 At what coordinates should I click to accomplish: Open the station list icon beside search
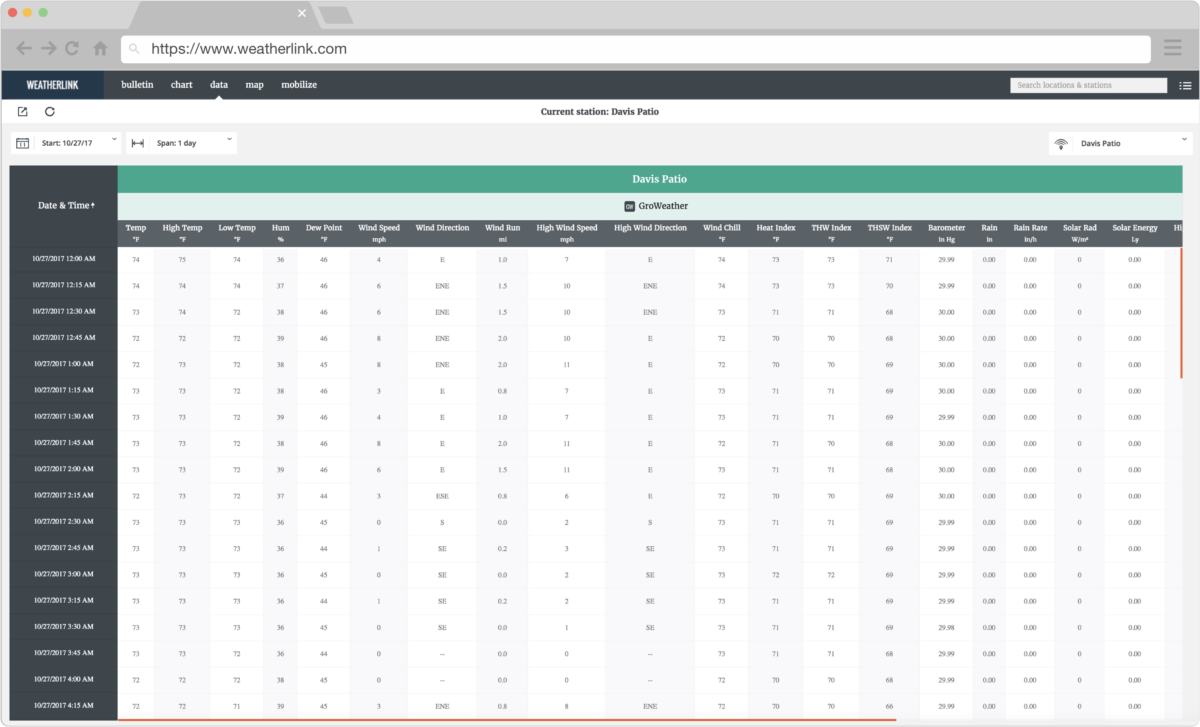point(1184,84)
